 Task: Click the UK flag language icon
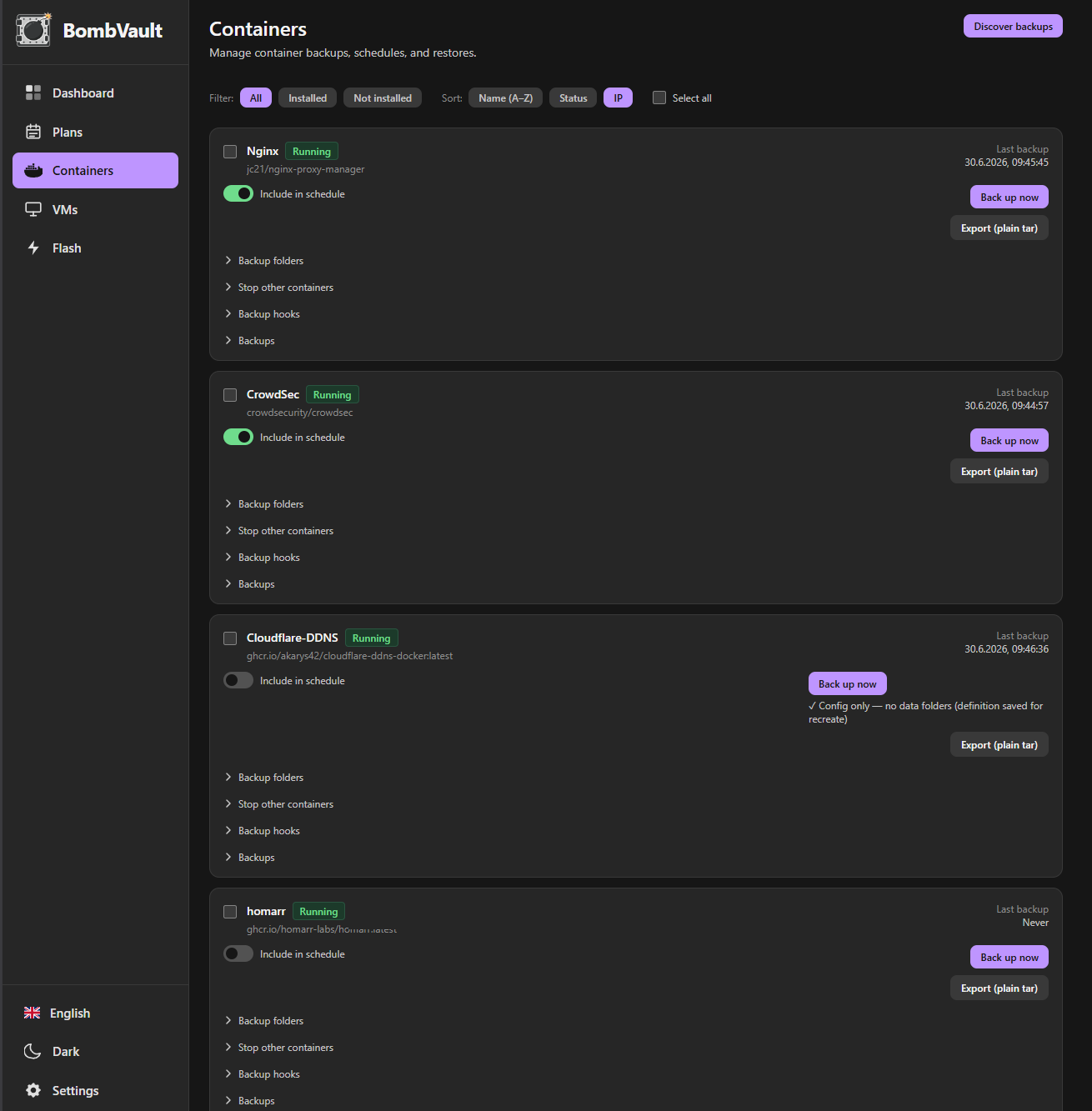(x=33, y=1013)
